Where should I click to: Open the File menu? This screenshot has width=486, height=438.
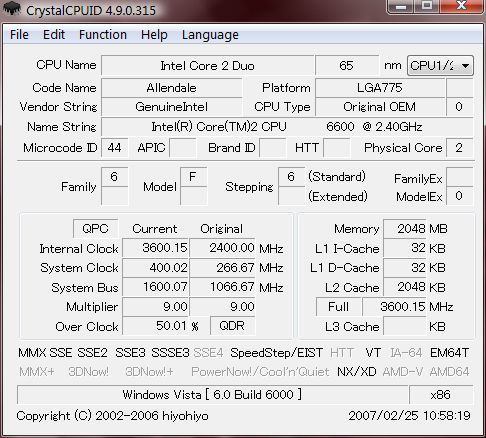19,35
